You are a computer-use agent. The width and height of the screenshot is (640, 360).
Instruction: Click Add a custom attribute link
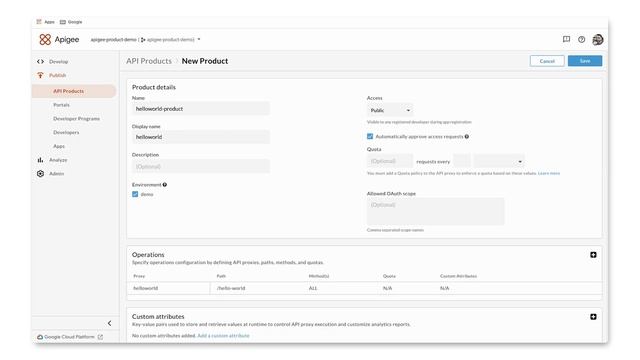coord(223,336)
